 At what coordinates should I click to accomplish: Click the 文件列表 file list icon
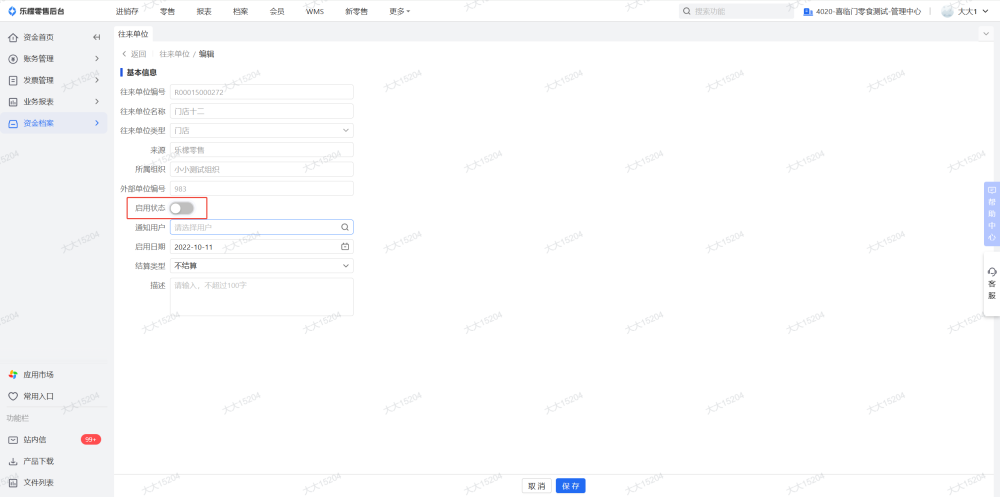pyautogui.click(x=12, y=483)
